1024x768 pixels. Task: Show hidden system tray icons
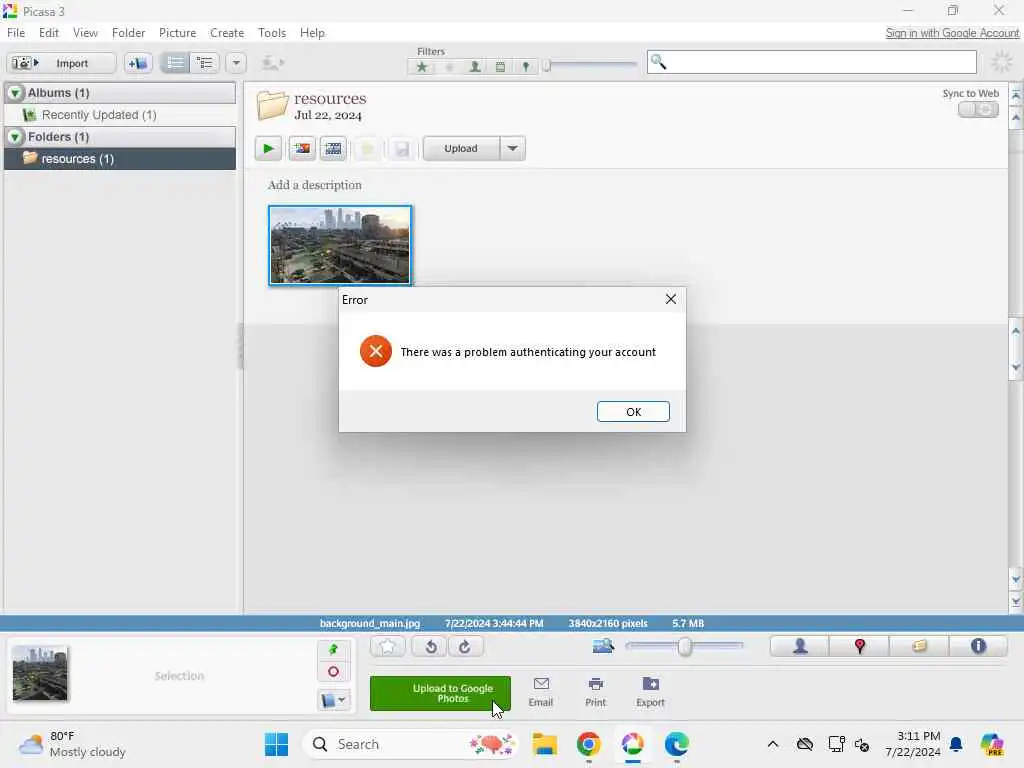[773, 744]
